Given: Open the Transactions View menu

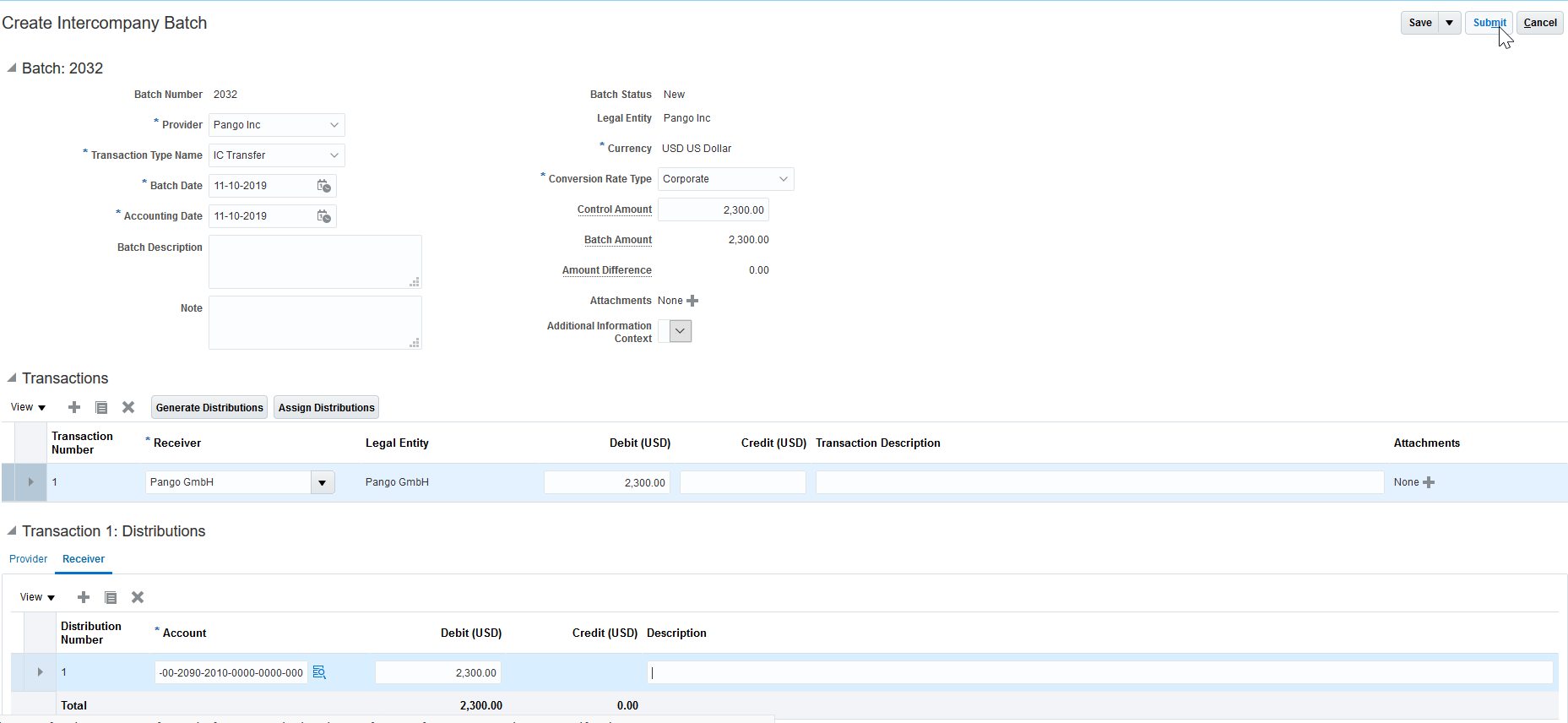Looking at the screenshot, I should click(x=28, y=407).
